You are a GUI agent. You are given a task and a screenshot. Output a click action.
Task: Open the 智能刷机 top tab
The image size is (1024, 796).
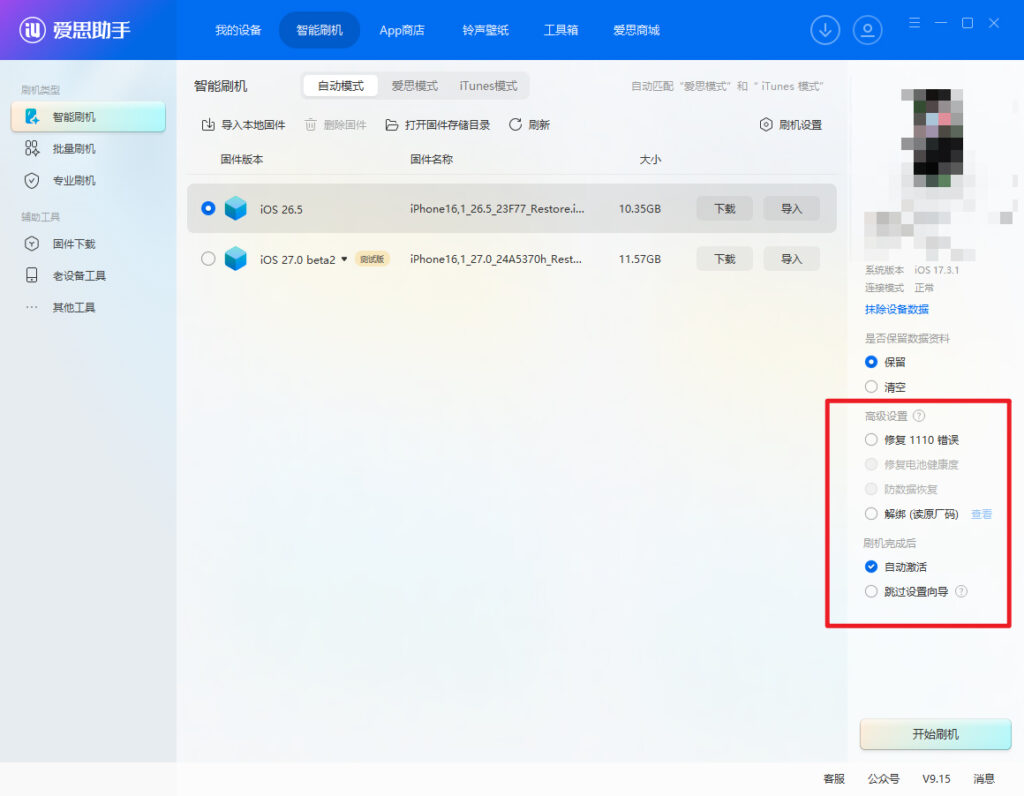319,30
